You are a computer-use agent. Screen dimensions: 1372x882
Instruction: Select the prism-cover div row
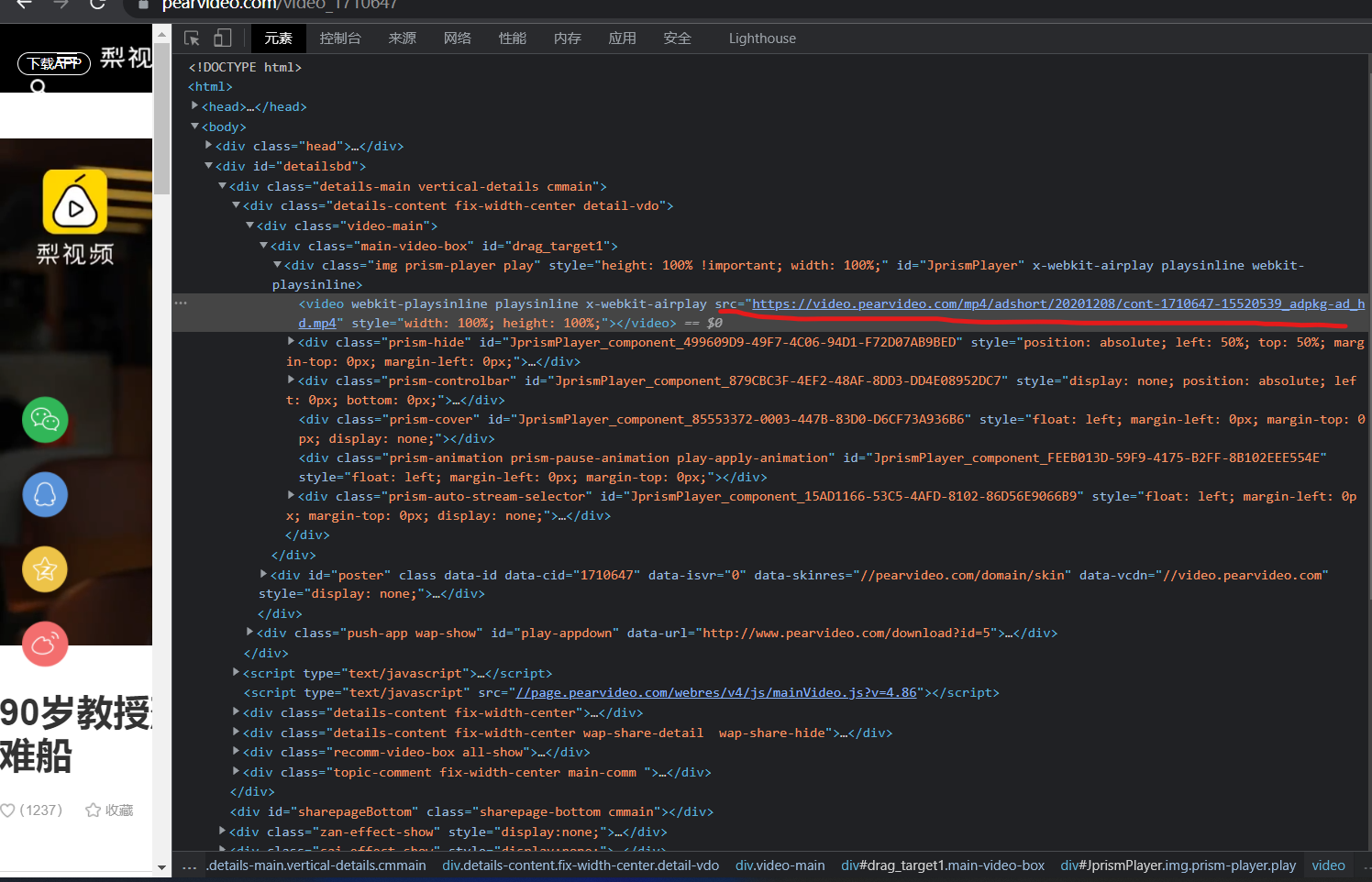coord(770,429)
